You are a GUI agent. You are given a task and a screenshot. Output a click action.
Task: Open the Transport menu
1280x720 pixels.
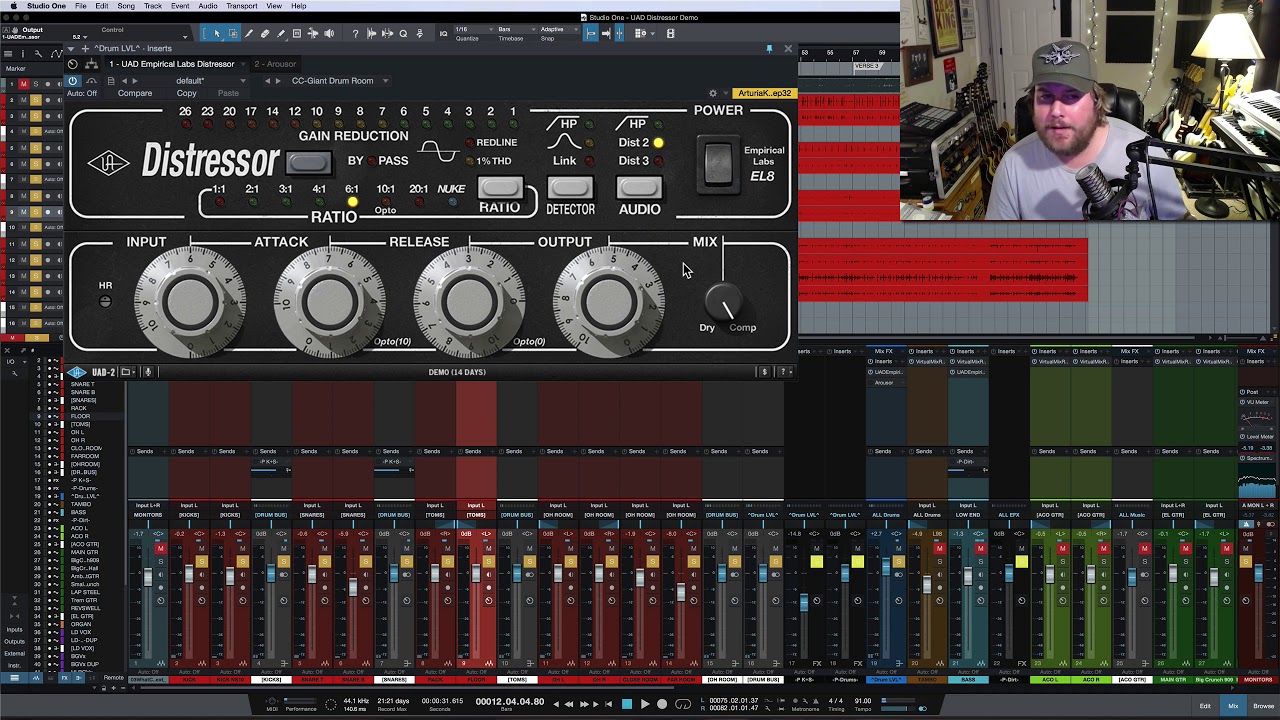[242, 6]
